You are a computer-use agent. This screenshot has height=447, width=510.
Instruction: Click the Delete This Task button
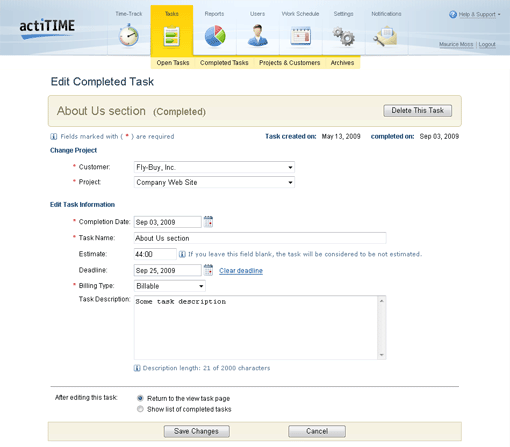(417, 111)
